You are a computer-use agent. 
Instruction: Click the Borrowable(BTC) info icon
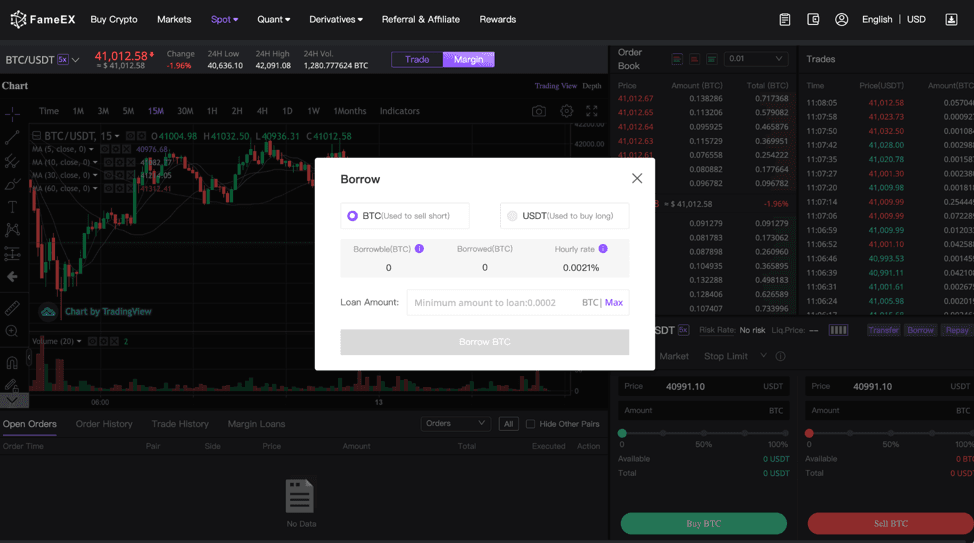click(x=419, y=249)
